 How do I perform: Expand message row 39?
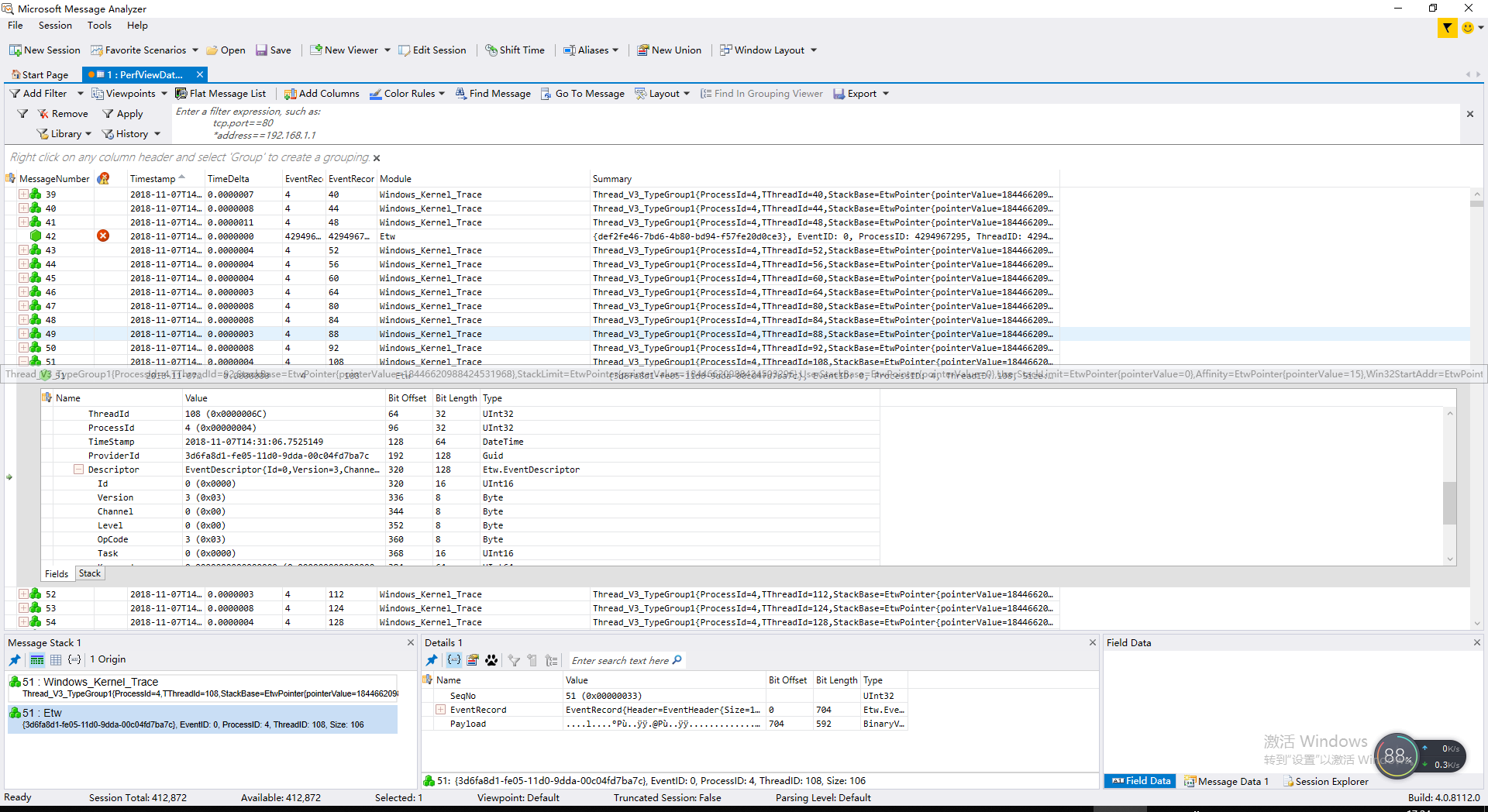pos(23,194)
